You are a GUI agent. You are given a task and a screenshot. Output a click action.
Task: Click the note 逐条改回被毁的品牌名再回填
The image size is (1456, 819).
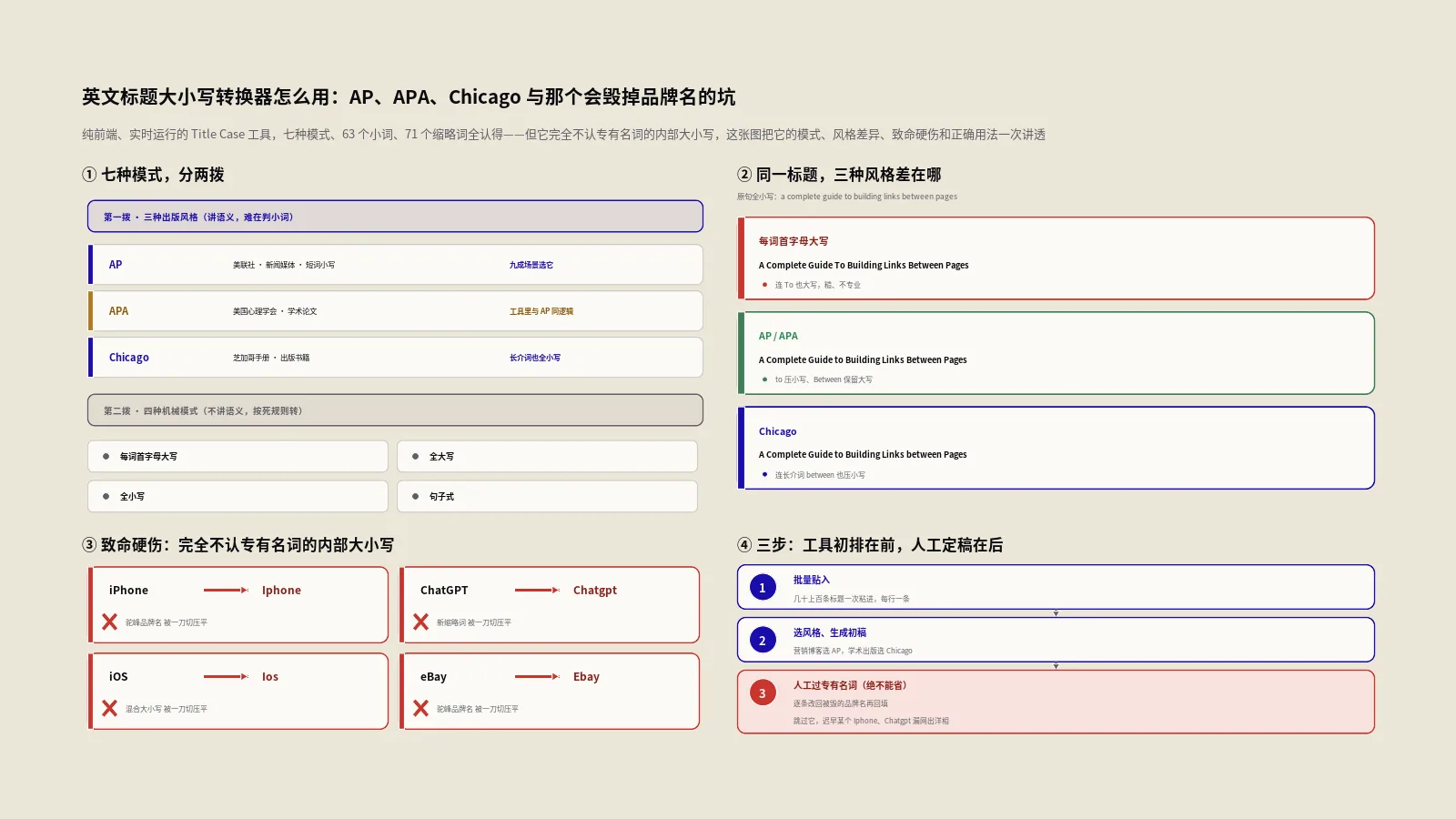pyautogui.click(x=840, y=704)
